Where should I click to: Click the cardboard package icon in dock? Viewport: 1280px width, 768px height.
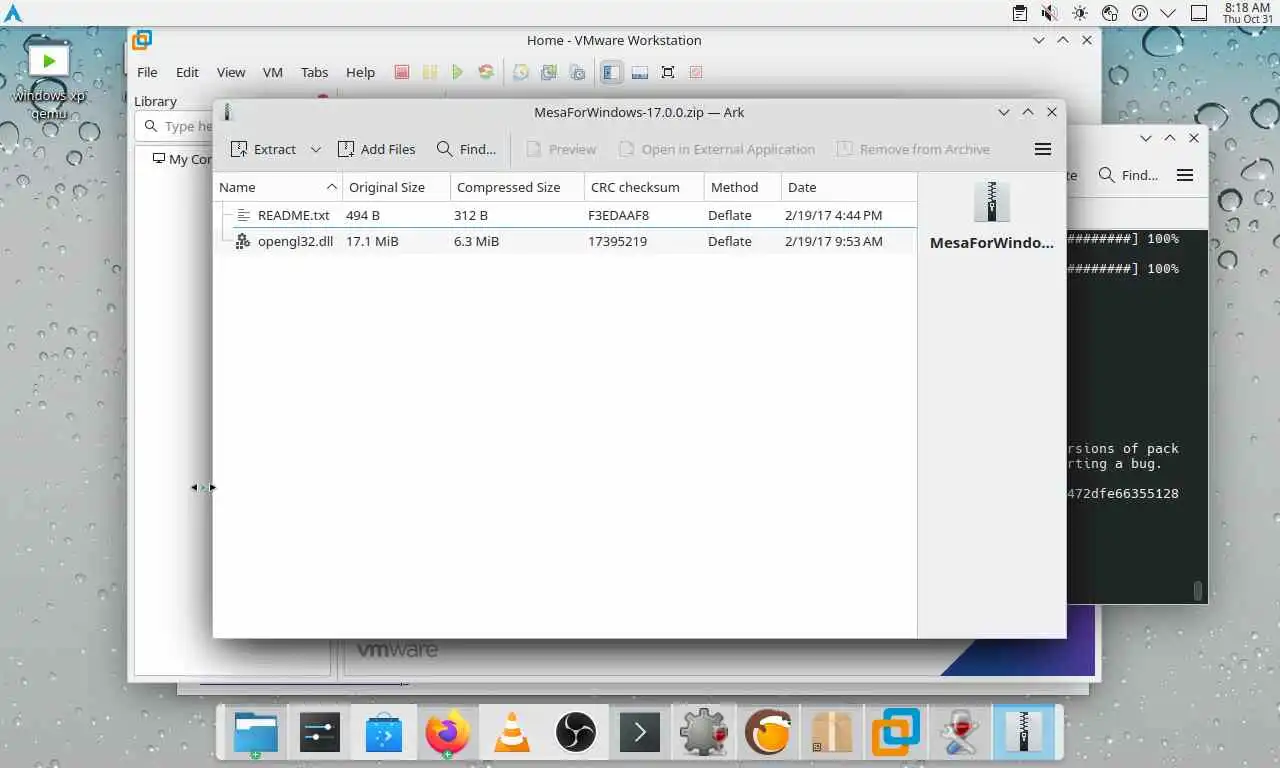(x=832, y=733)
